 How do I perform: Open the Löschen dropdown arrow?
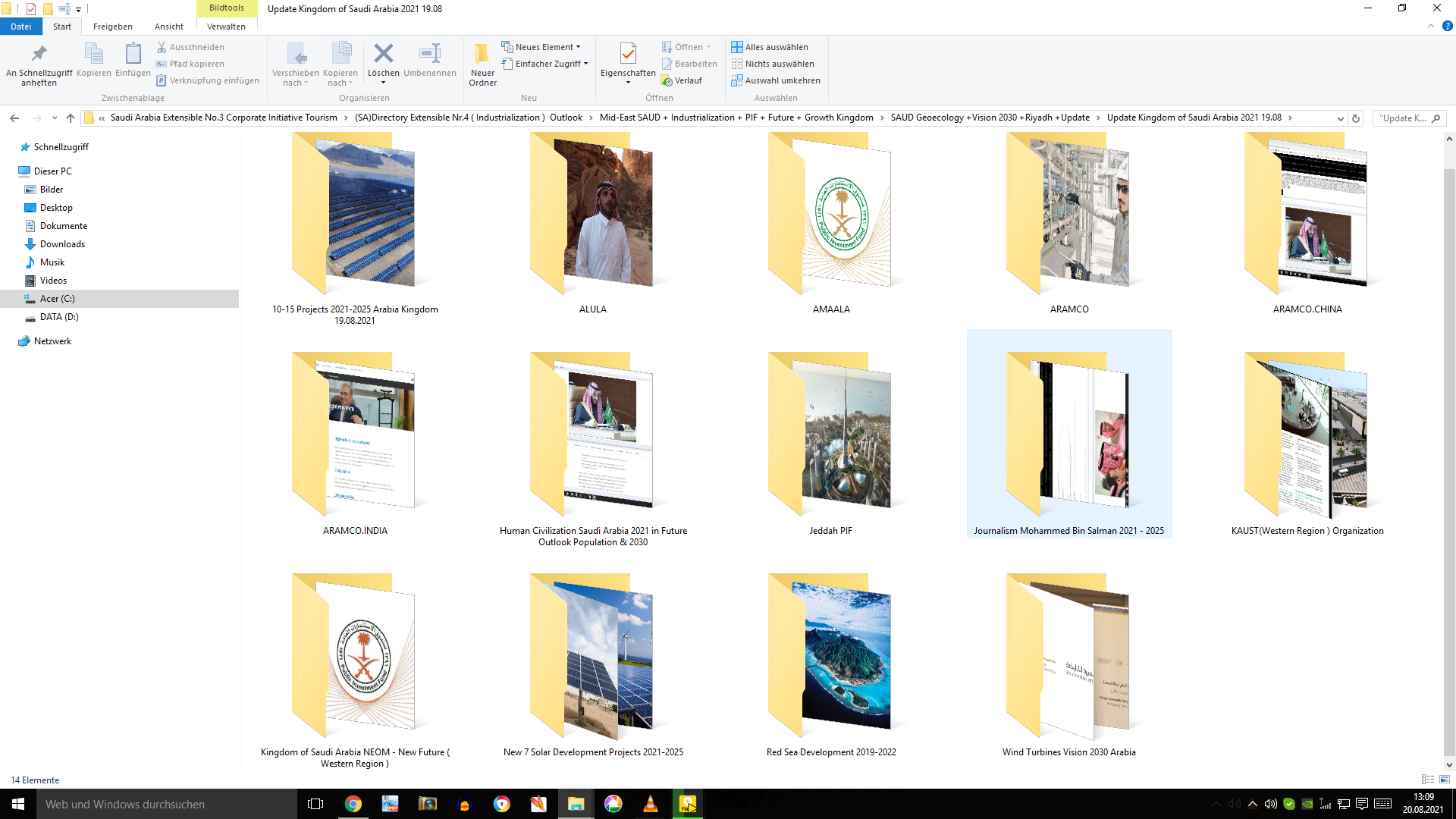[x=384, y=83]
